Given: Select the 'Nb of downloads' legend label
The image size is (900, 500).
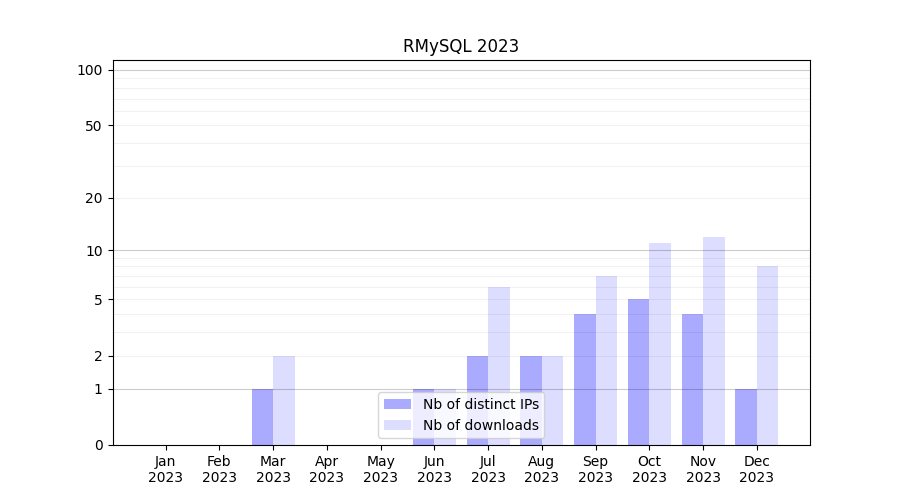Looking at the screenshot, I should (x=480, y=425).
